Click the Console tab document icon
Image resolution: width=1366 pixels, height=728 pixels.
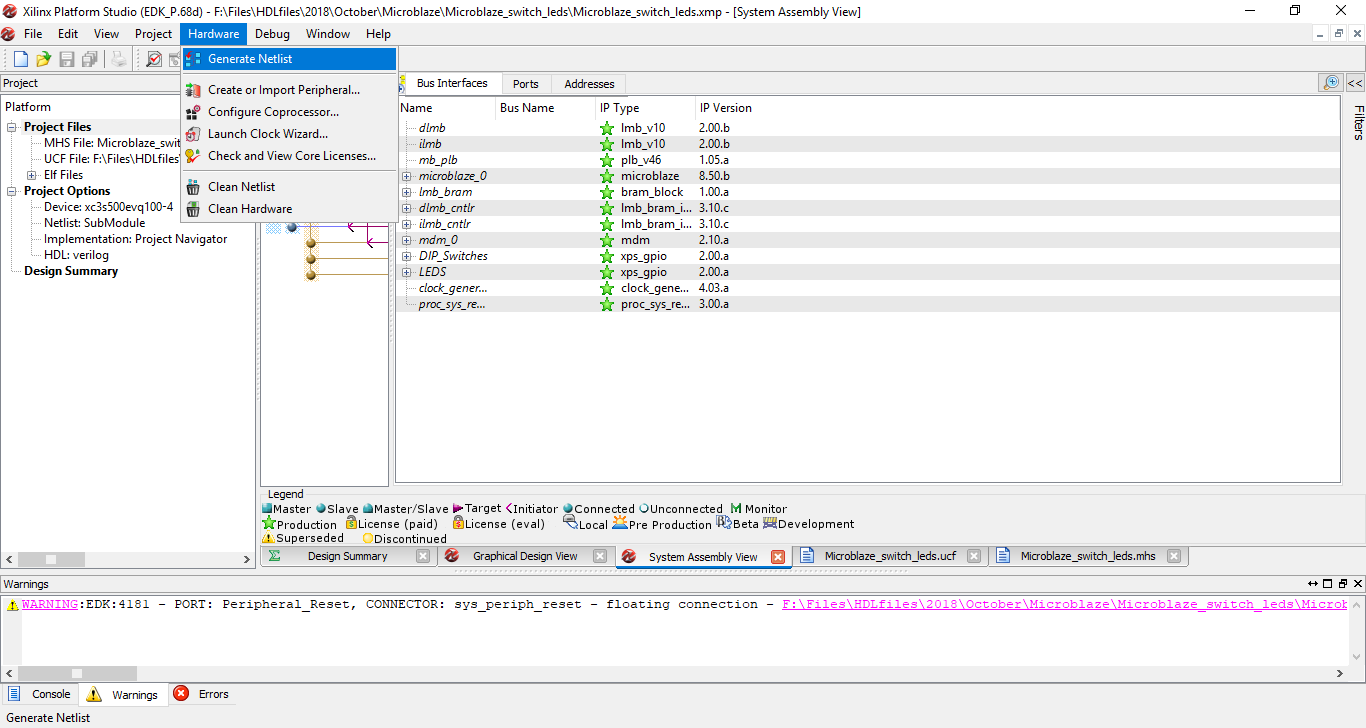pos(15,693)
